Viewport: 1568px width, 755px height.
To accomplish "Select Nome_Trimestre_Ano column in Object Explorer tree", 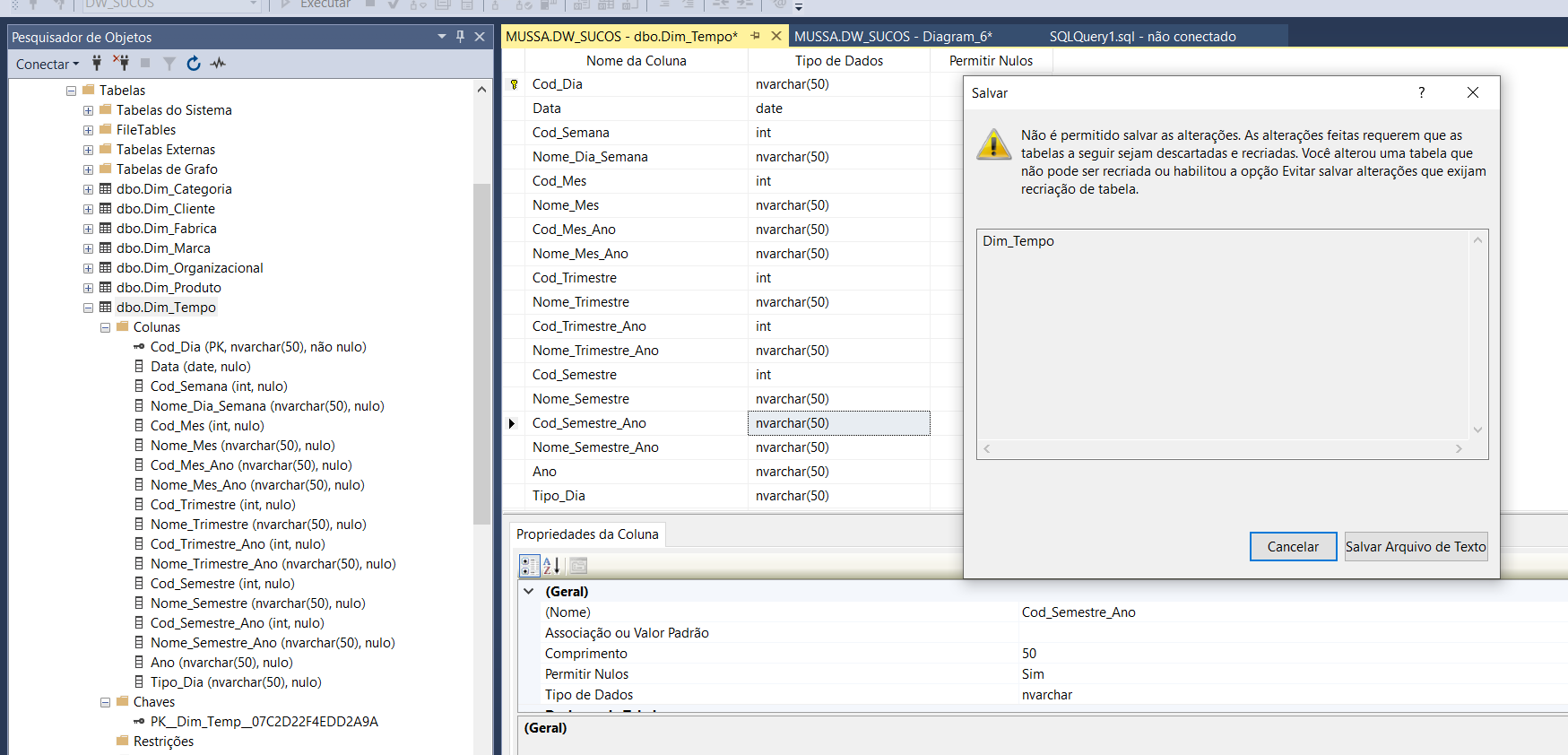I will click(273, 563).
